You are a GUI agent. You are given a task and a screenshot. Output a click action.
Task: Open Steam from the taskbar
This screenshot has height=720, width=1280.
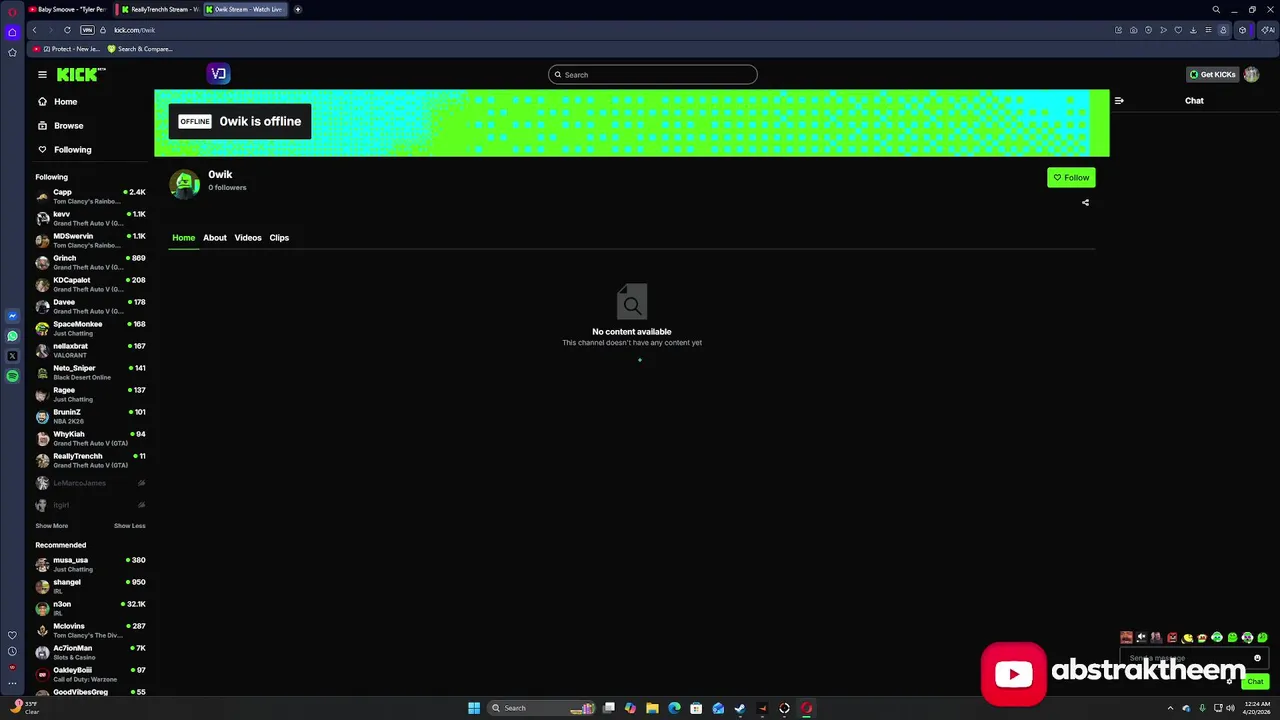[740, 708]
